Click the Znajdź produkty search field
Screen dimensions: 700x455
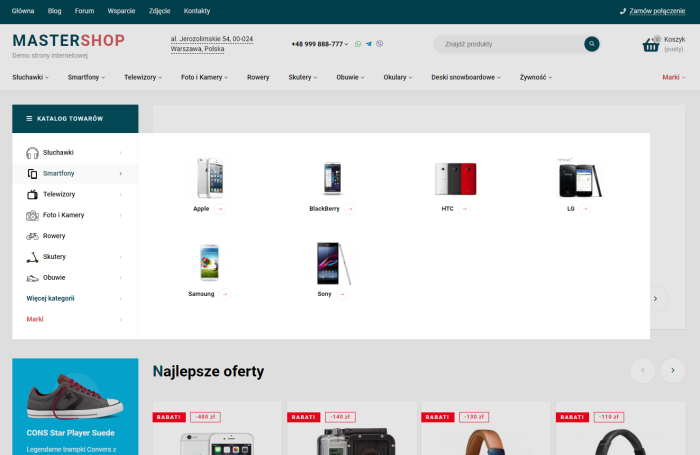pos(507,44)
